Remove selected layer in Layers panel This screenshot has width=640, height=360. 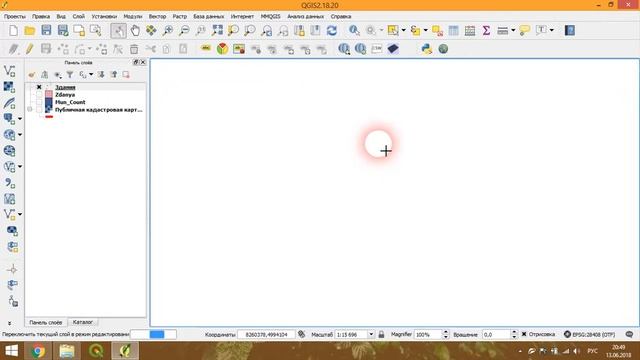[x=126, y=75]
